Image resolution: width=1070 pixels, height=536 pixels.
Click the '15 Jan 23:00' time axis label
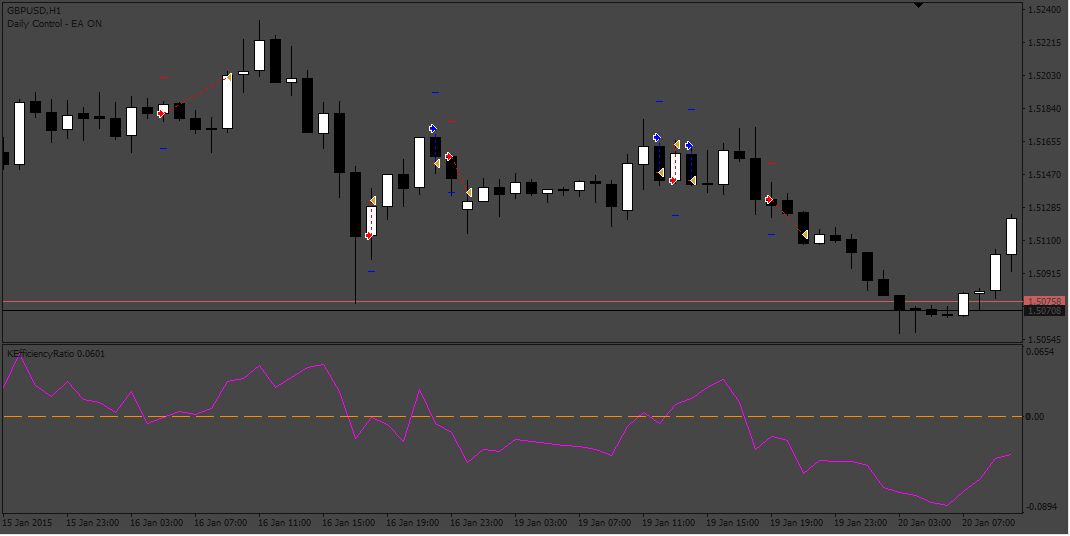[x=92, y=522]
